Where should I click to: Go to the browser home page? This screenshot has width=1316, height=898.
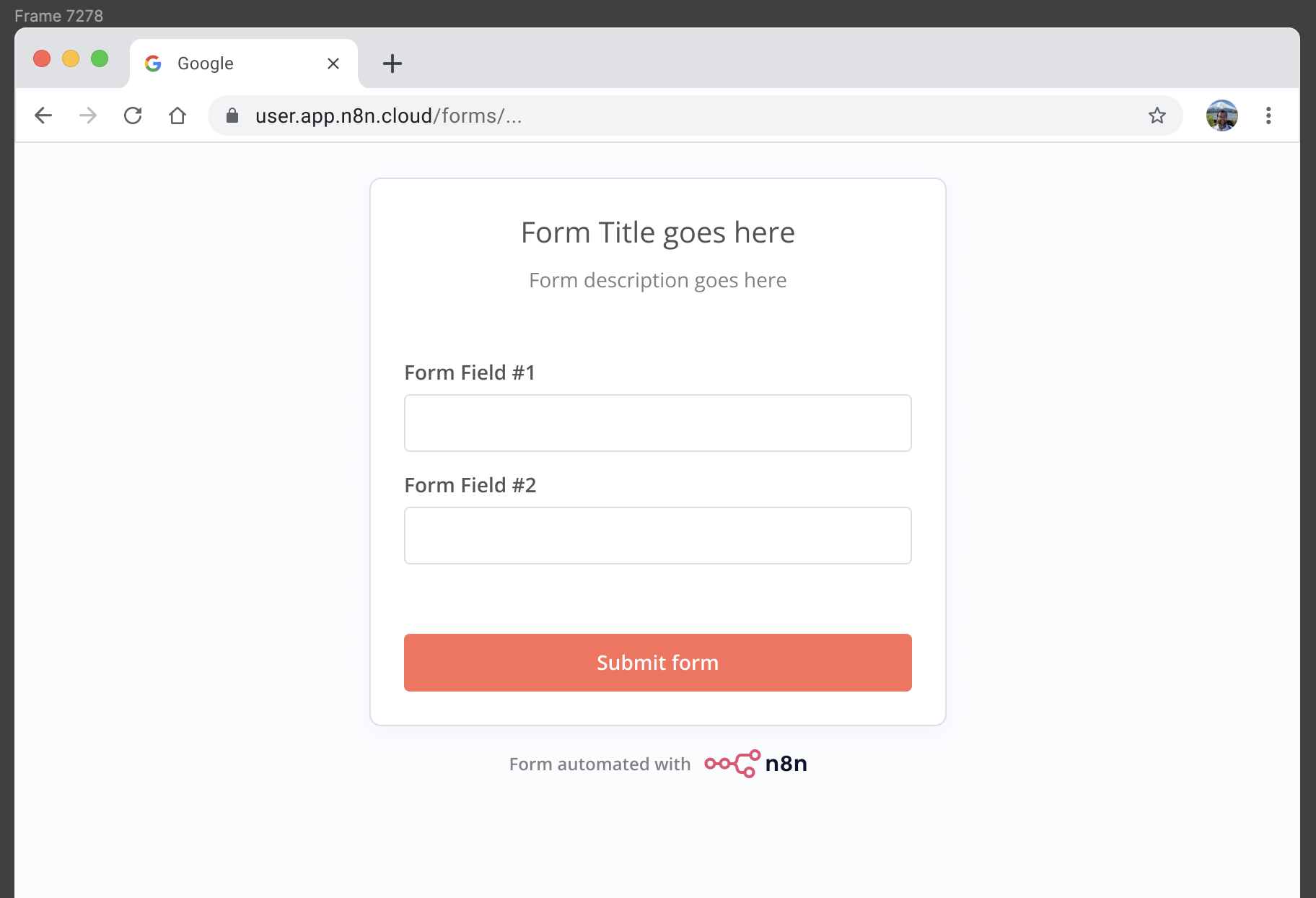click(x=177, y=115)
